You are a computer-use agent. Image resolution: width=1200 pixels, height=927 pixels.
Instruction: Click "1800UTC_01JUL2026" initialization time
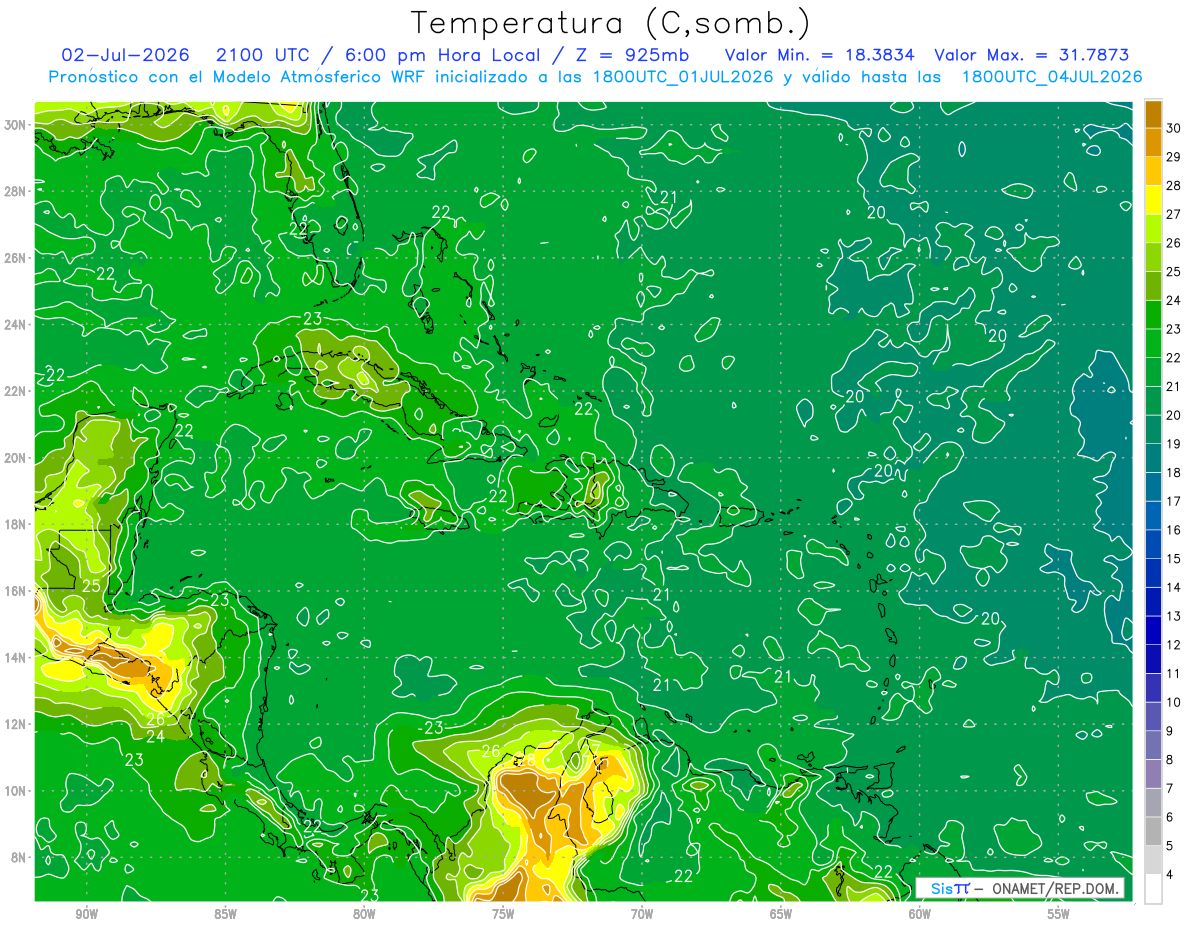[683, 76]
